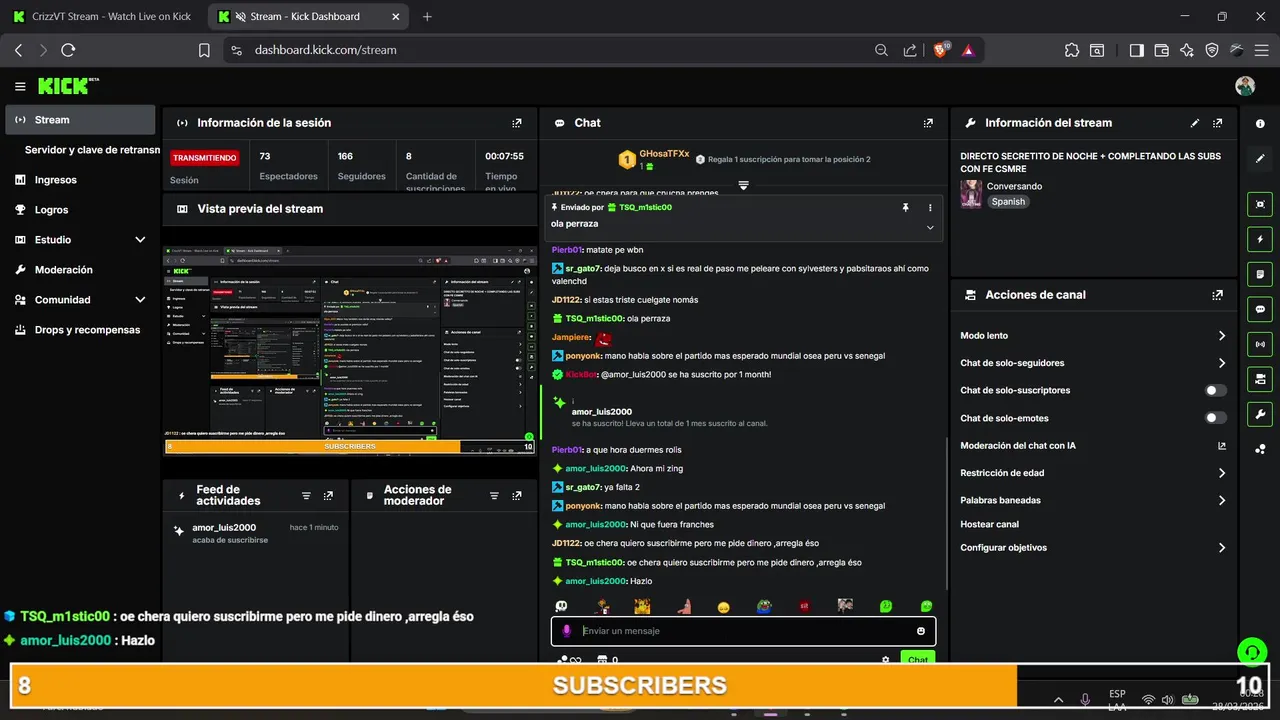1280x720 pixels.
Task: Click Hostear canal
Action: tap(990, 524)
